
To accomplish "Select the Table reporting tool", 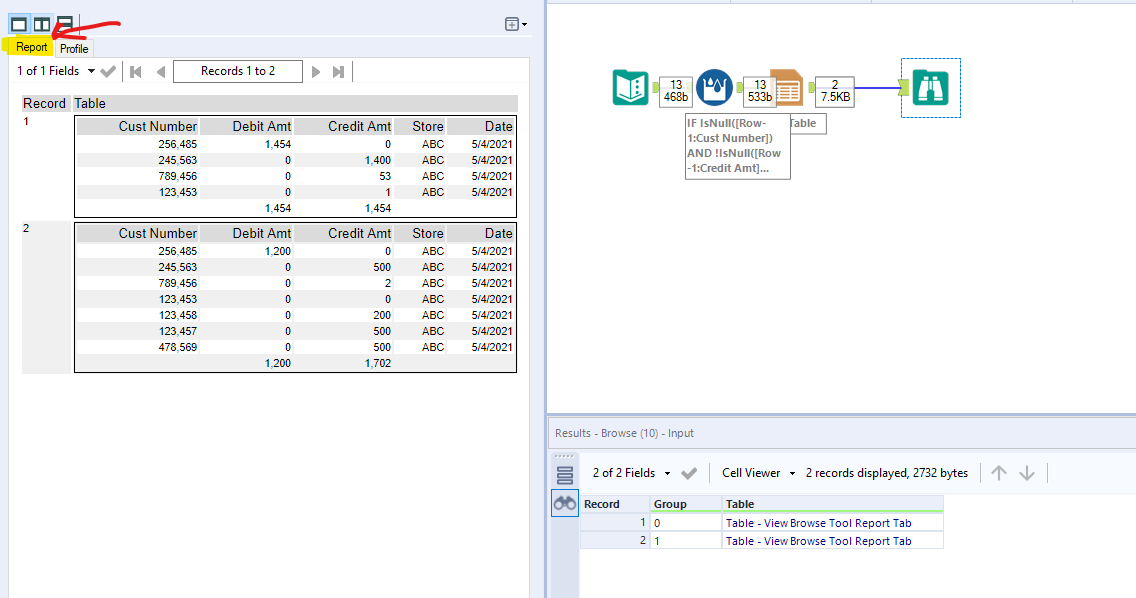I will pos(785,88).
